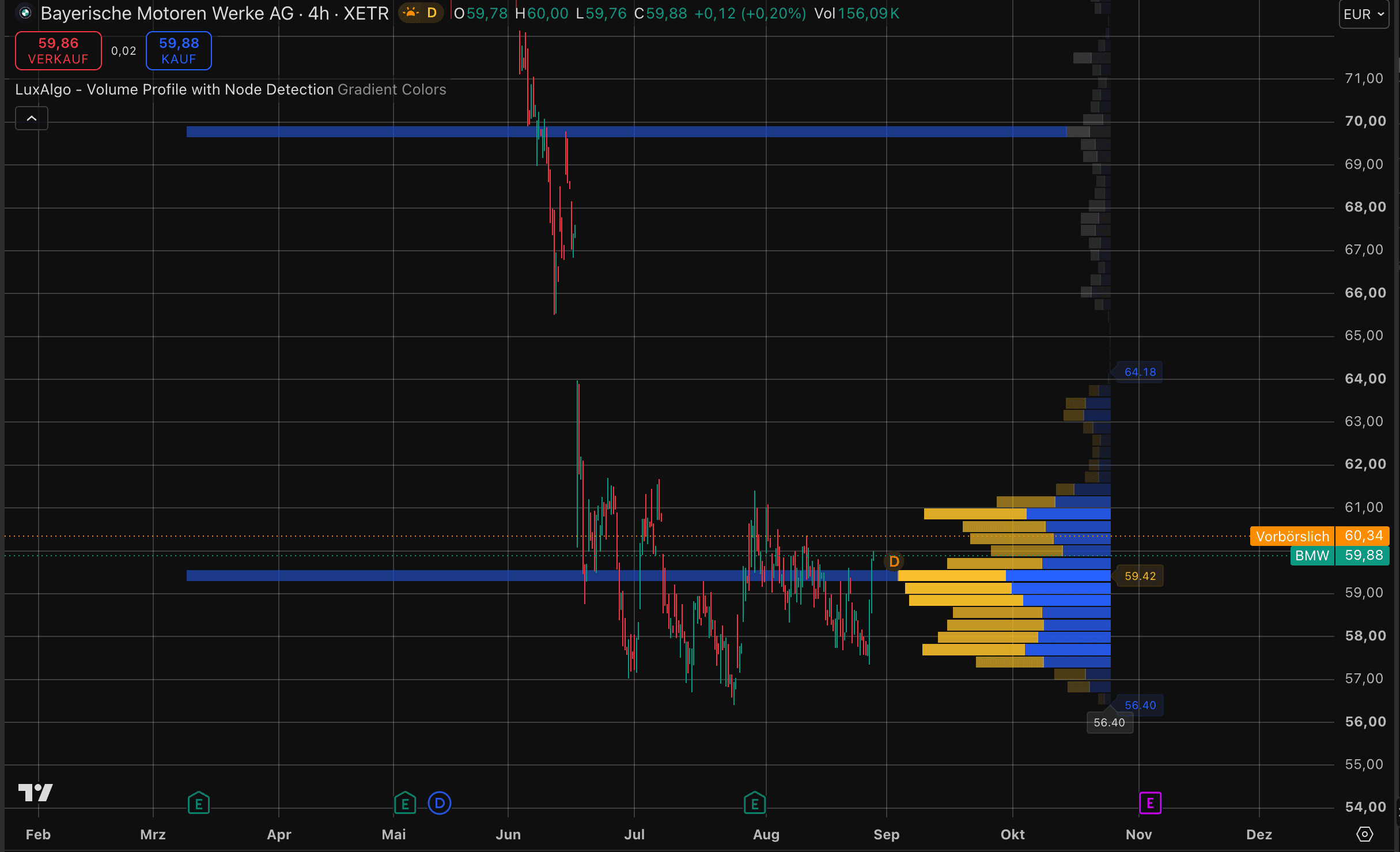Click the BMW 59,88 price label
This screenshot has height=852, width=1400.
point(1340,556)
